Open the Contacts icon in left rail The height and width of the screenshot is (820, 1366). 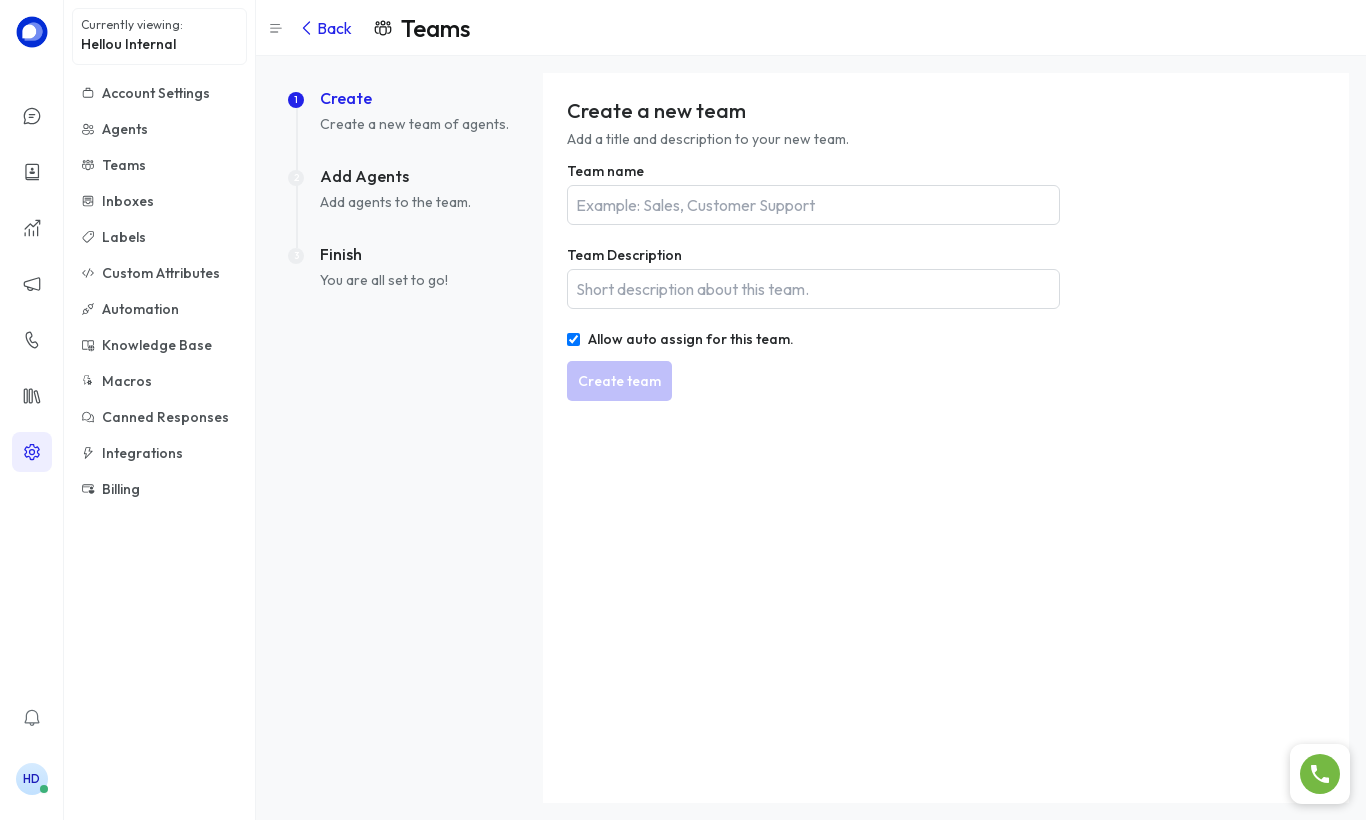[32, 172]
